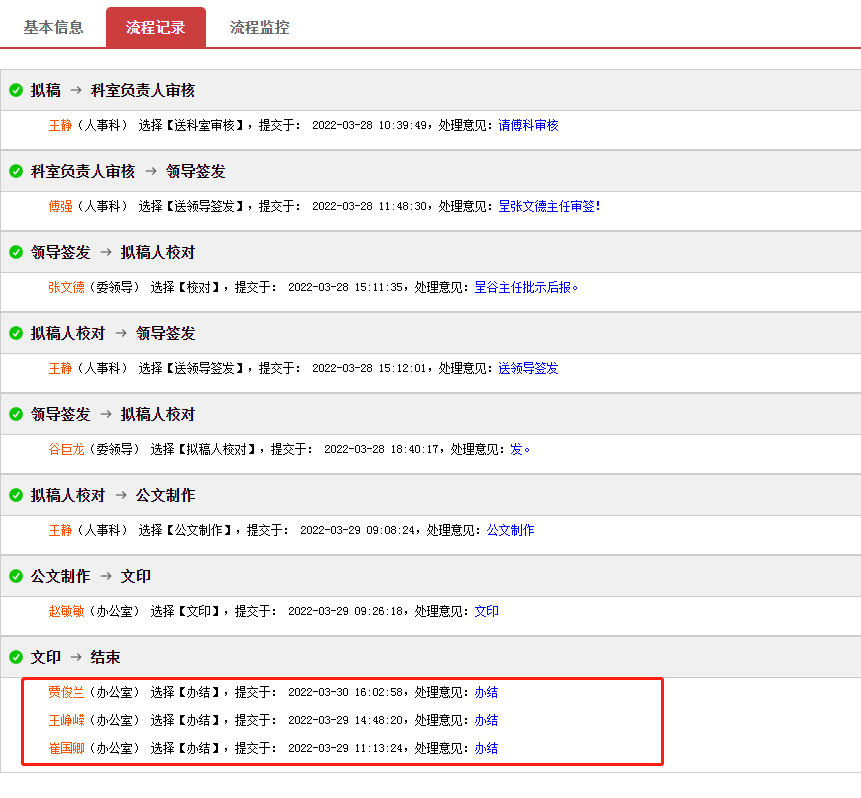Click green check icon beside 拟稿人校对 → 公文制作
The height and width of the screenshot is (798, 861).
pos(16,495)
